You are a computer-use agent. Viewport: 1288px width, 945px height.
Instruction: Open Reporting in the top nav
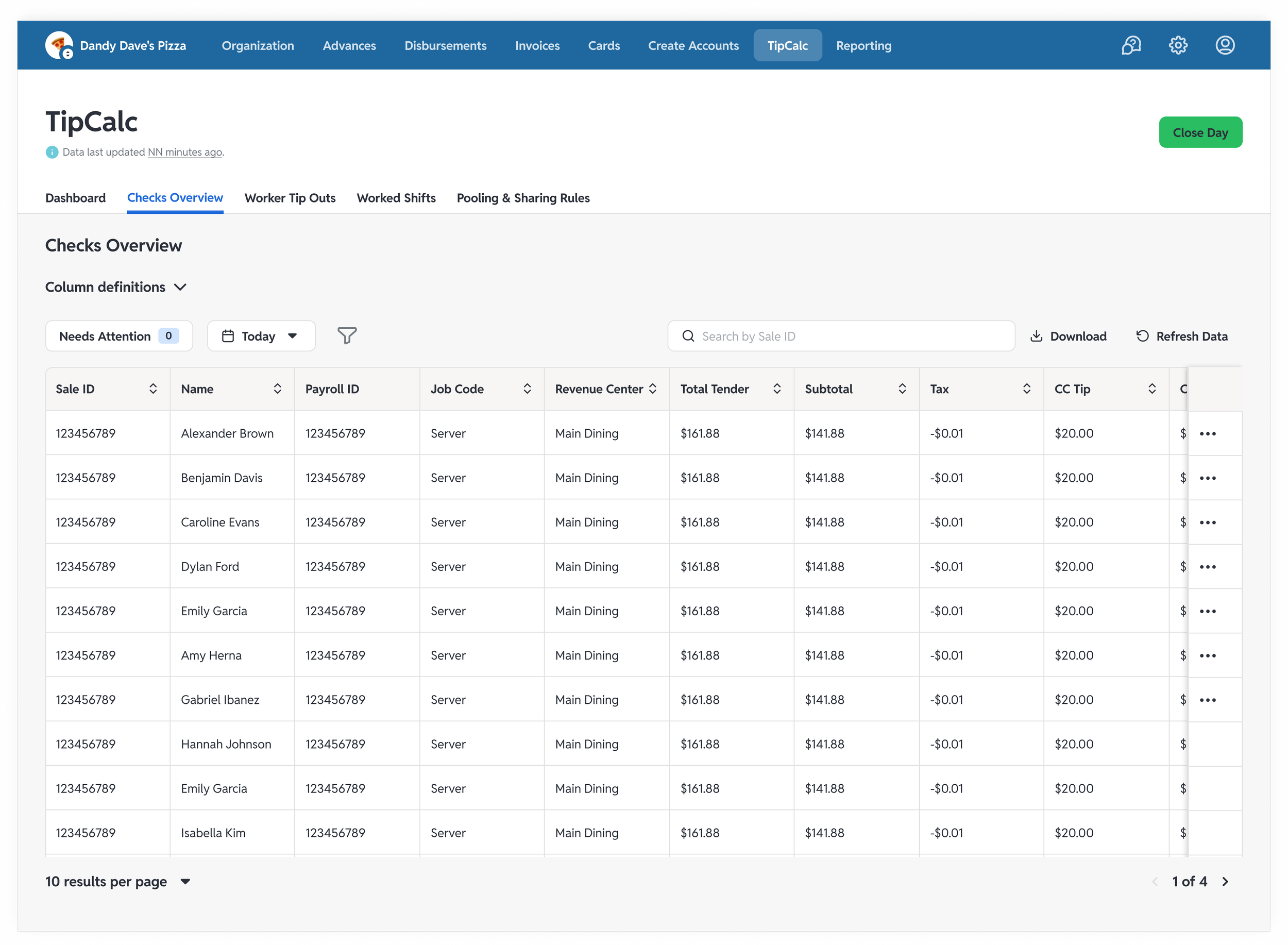pos(863,46)
